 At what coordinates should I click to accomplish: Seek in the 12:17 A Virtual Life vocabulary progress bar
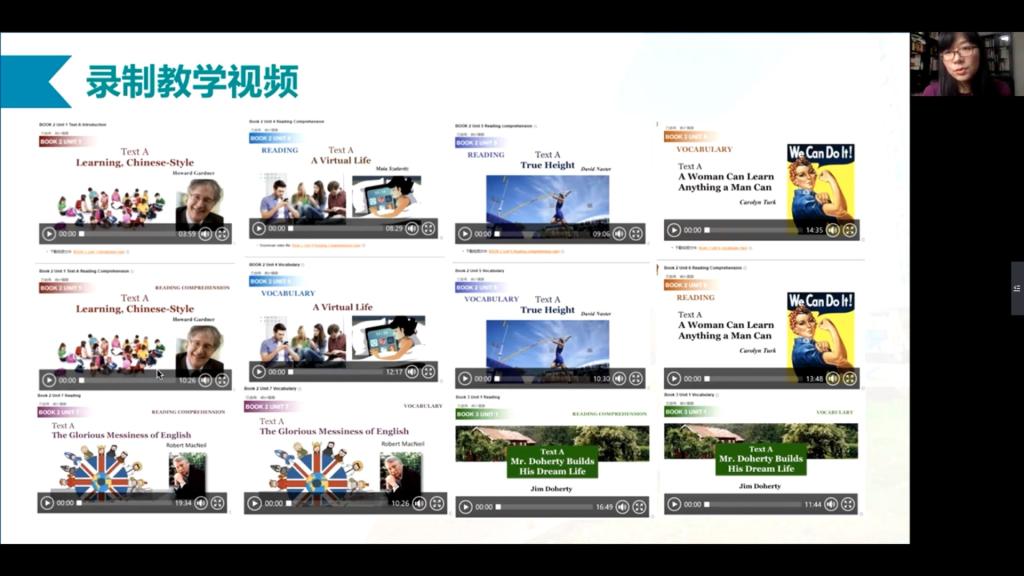(x=336, y=372)
